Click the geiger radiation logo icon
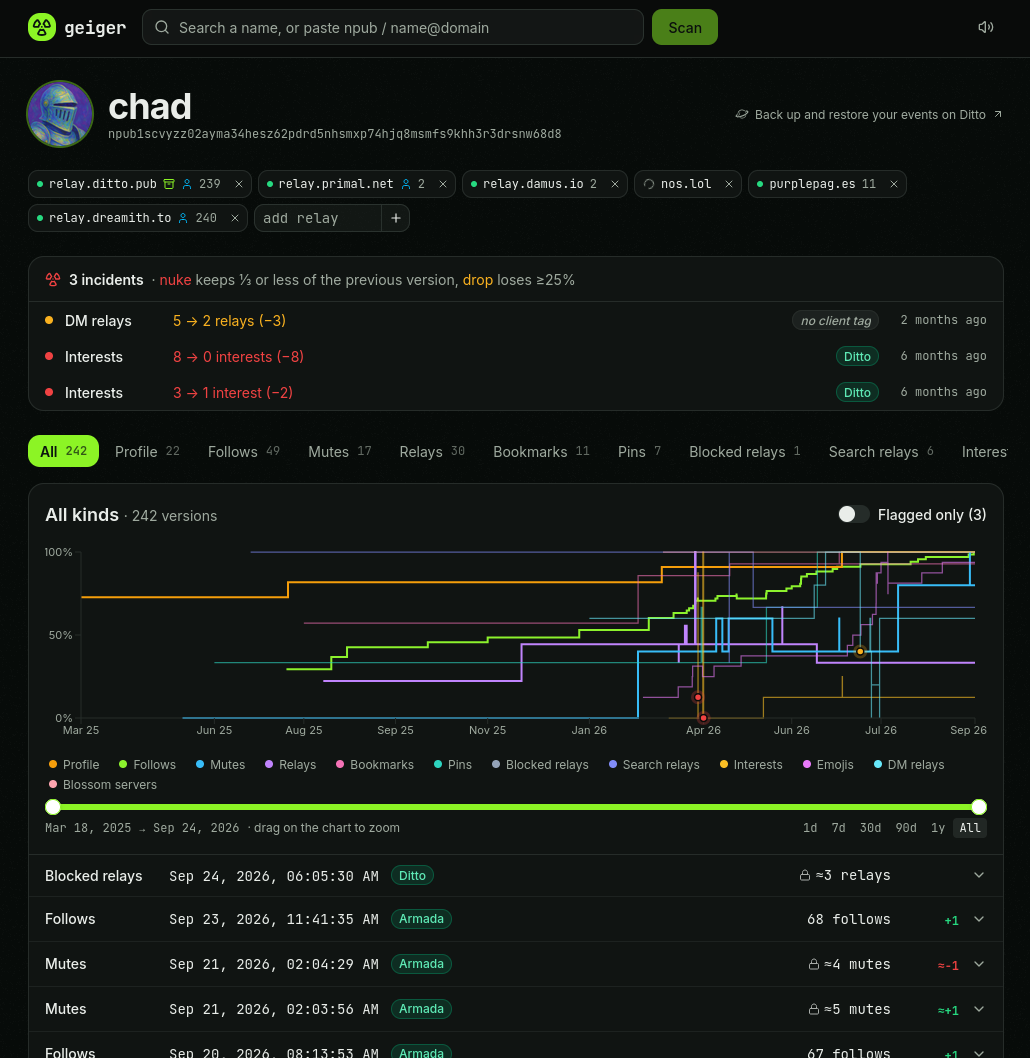Screen dimensions: 1030x1058 coord(42,27)
